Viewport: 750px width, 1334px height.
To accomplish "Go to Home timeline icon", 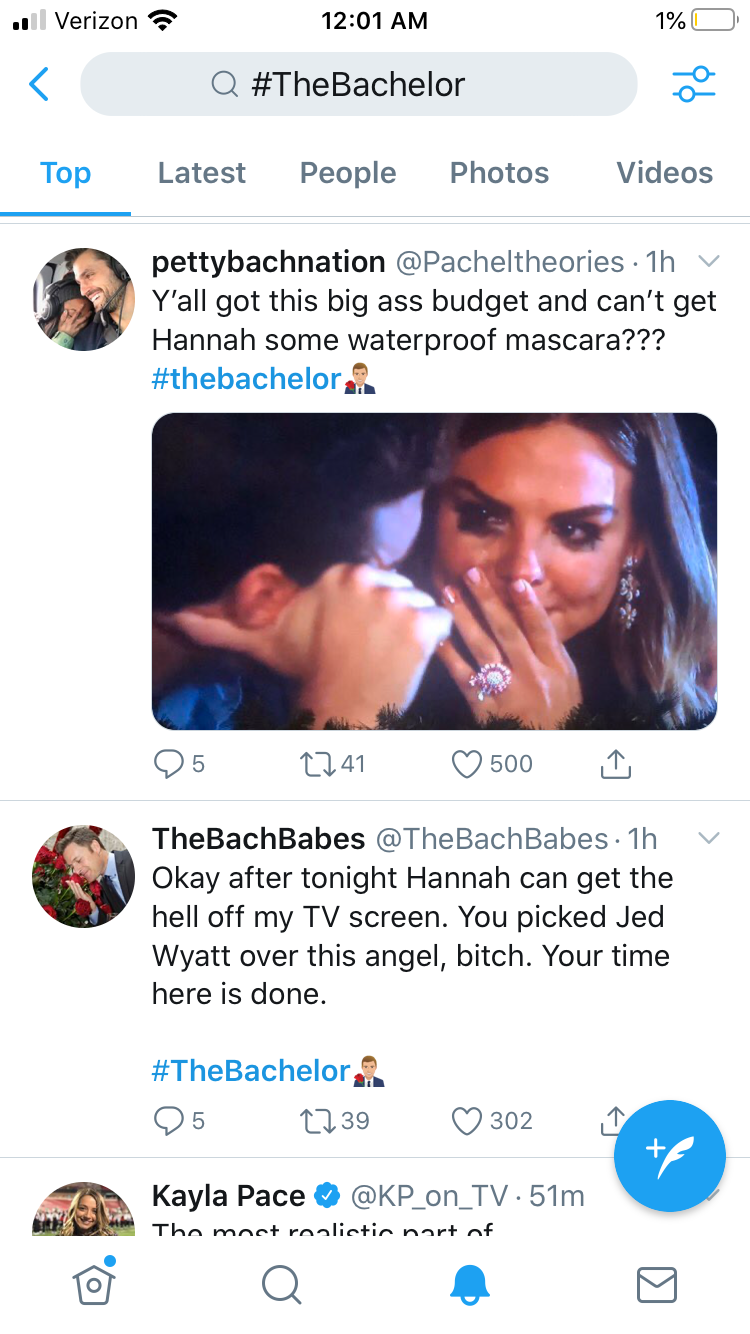I will tap(93, 1284).
